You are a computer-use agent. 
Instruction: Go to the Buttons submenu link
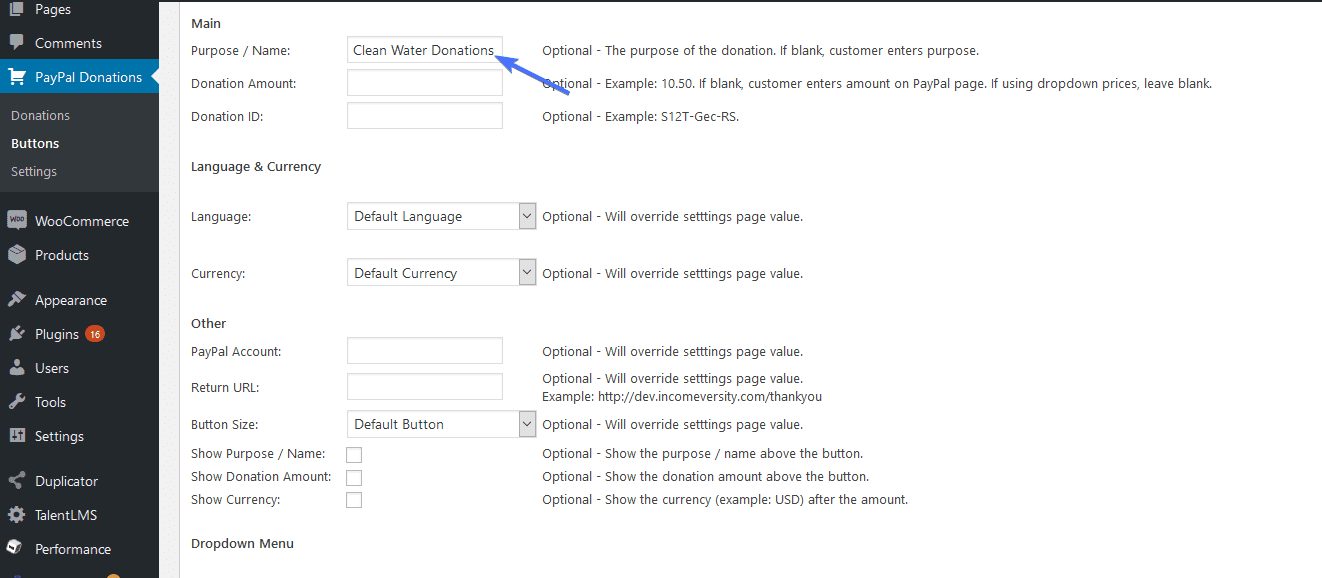[x=35, y=143]
